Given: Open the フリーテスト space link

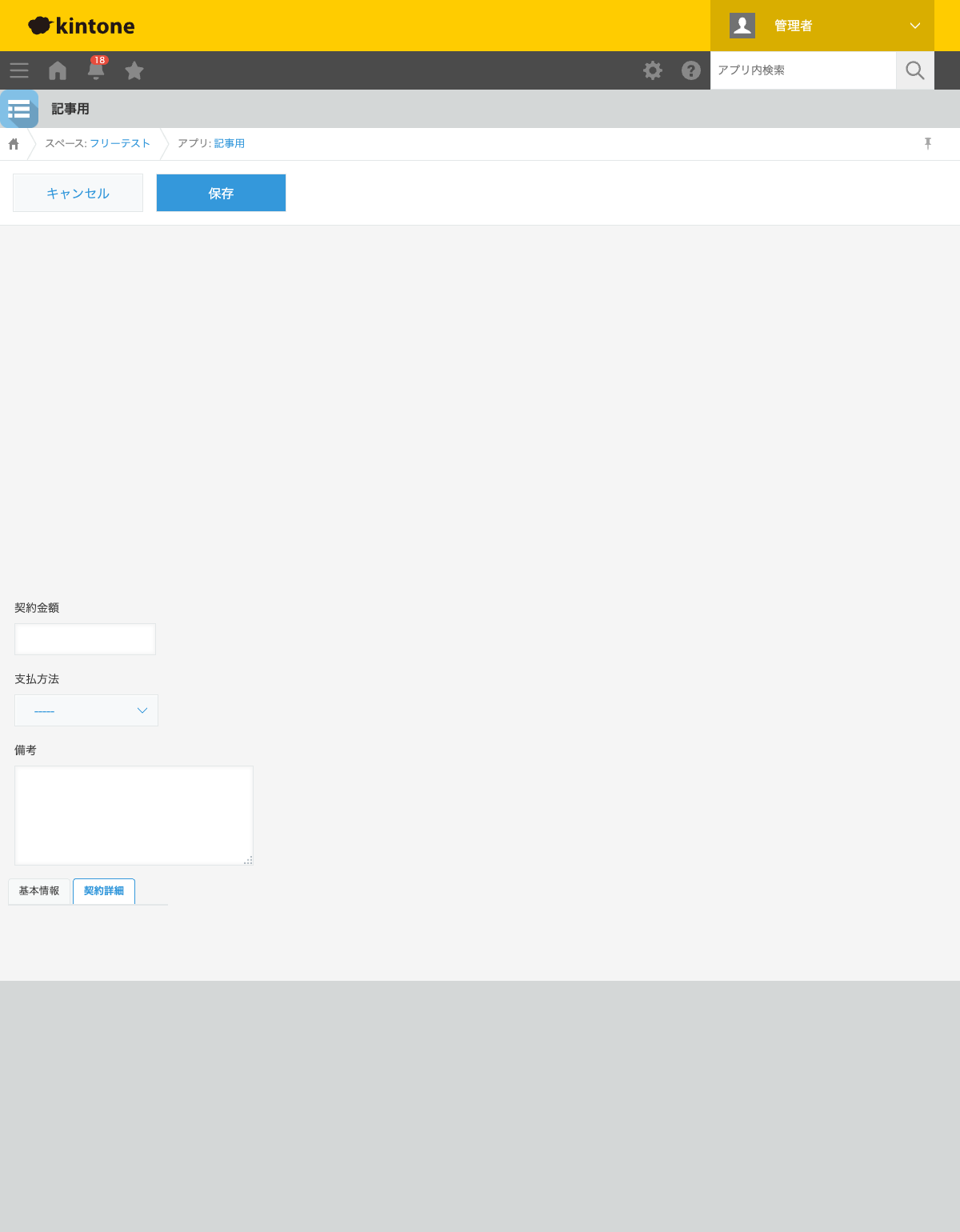Looking at the screenshot, I should tap(120, 144).
